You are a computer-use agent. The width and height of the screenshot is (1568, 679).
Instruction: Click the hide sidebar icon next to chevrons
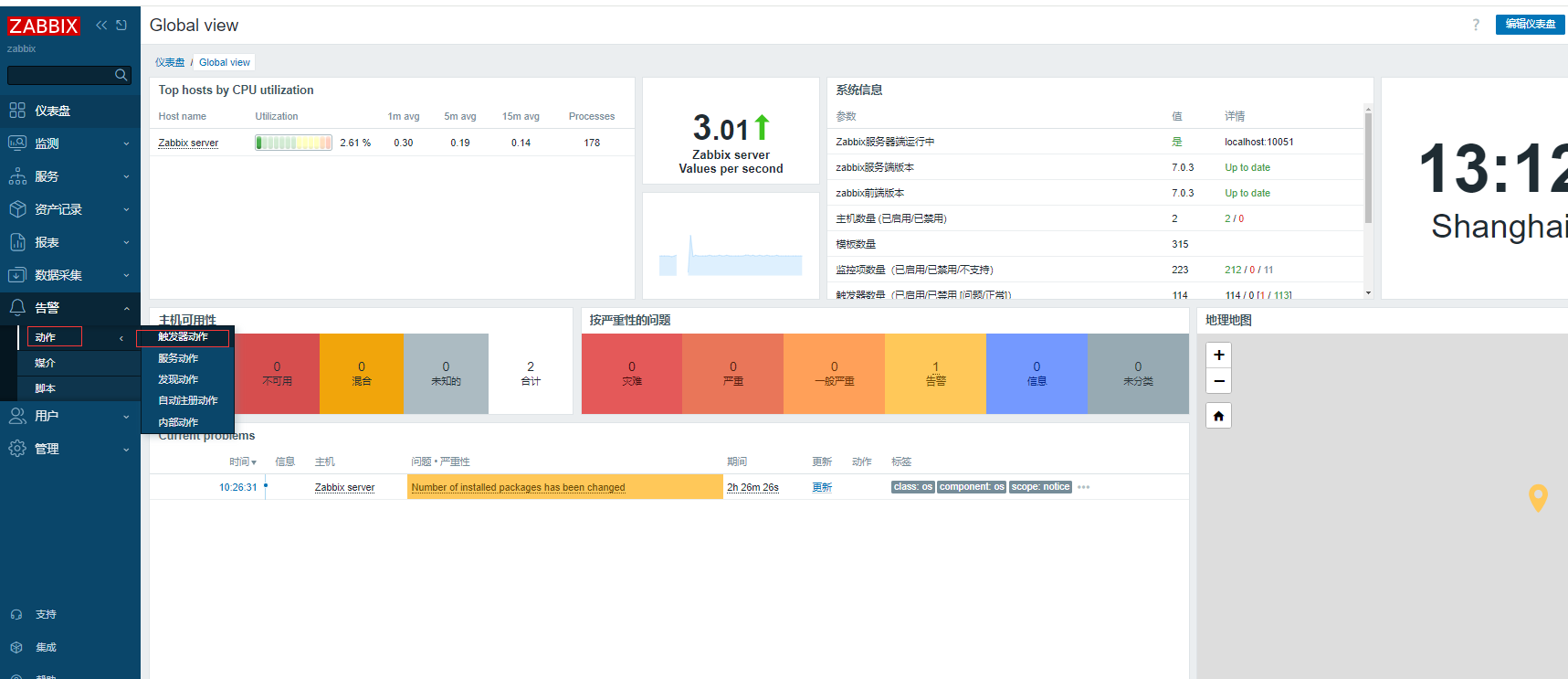click(x=121, y=26)
